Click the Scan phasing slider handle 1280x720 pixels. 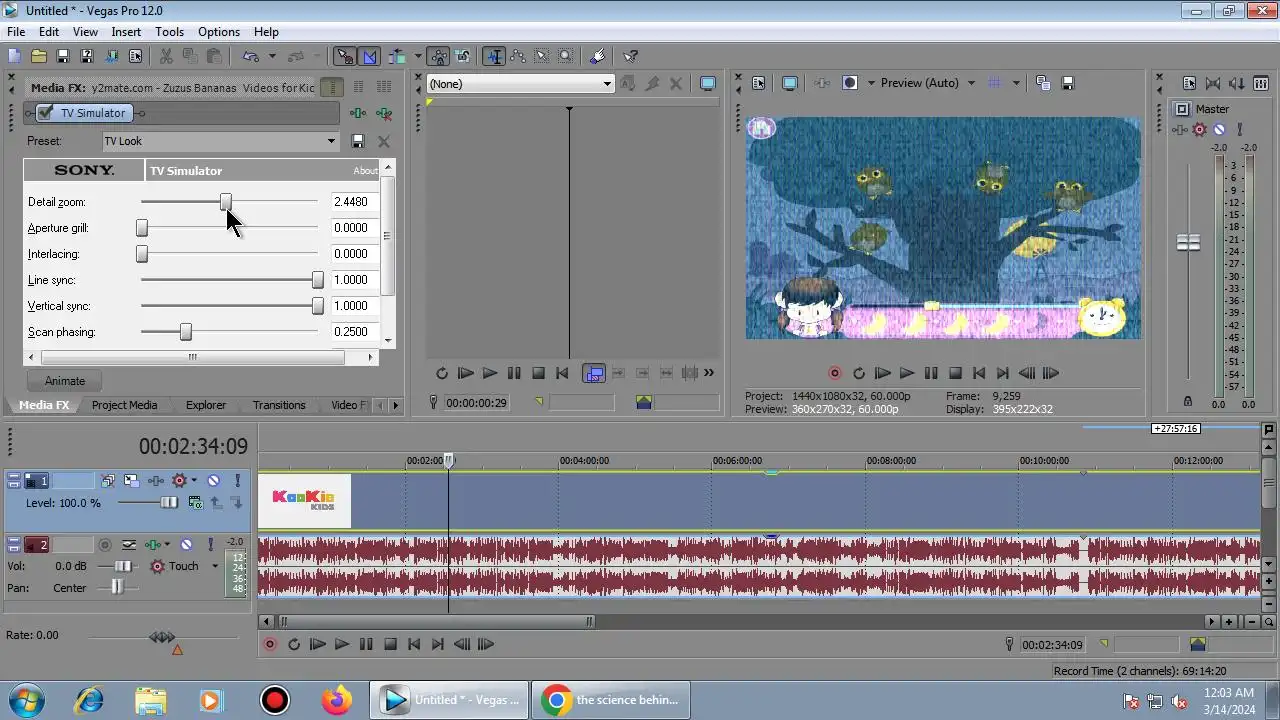point(185,332)
